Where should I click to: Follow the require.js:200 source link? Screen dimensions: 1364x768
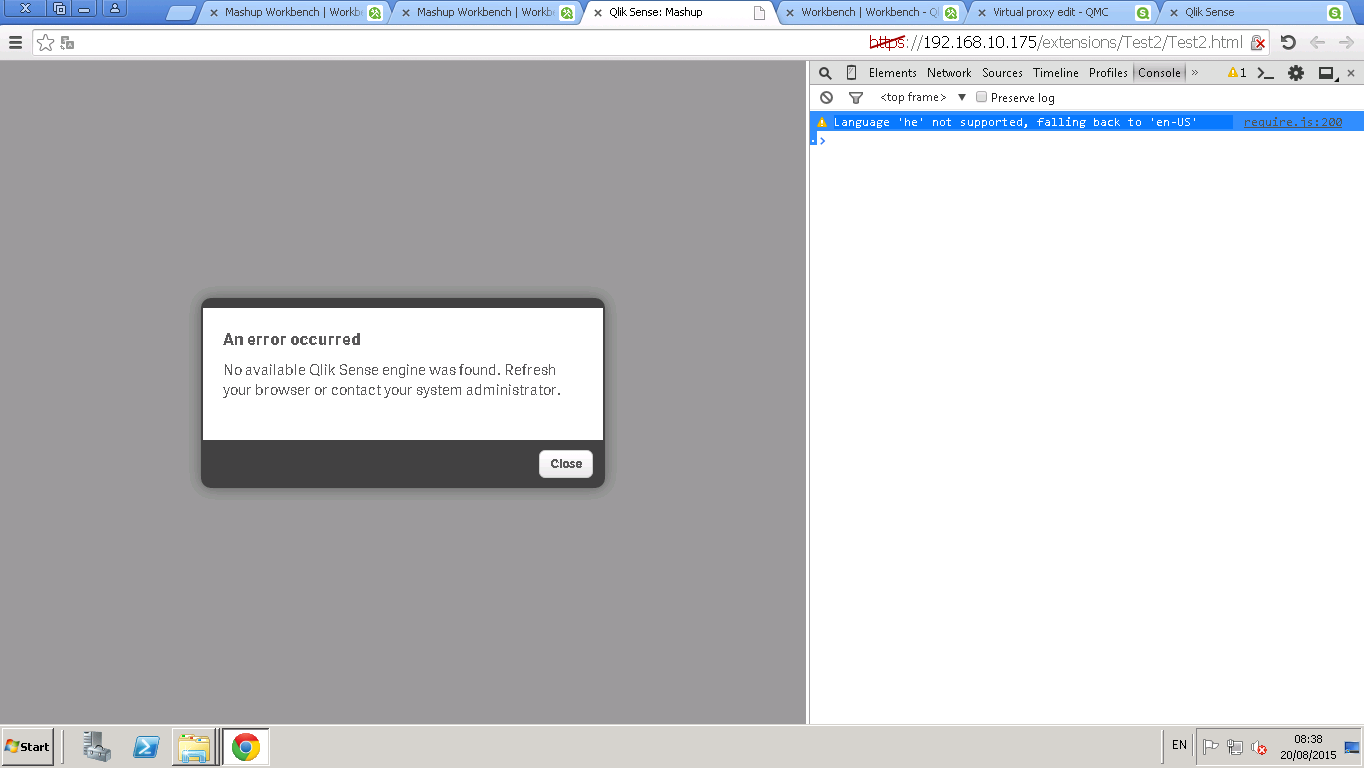point(1293,122)
